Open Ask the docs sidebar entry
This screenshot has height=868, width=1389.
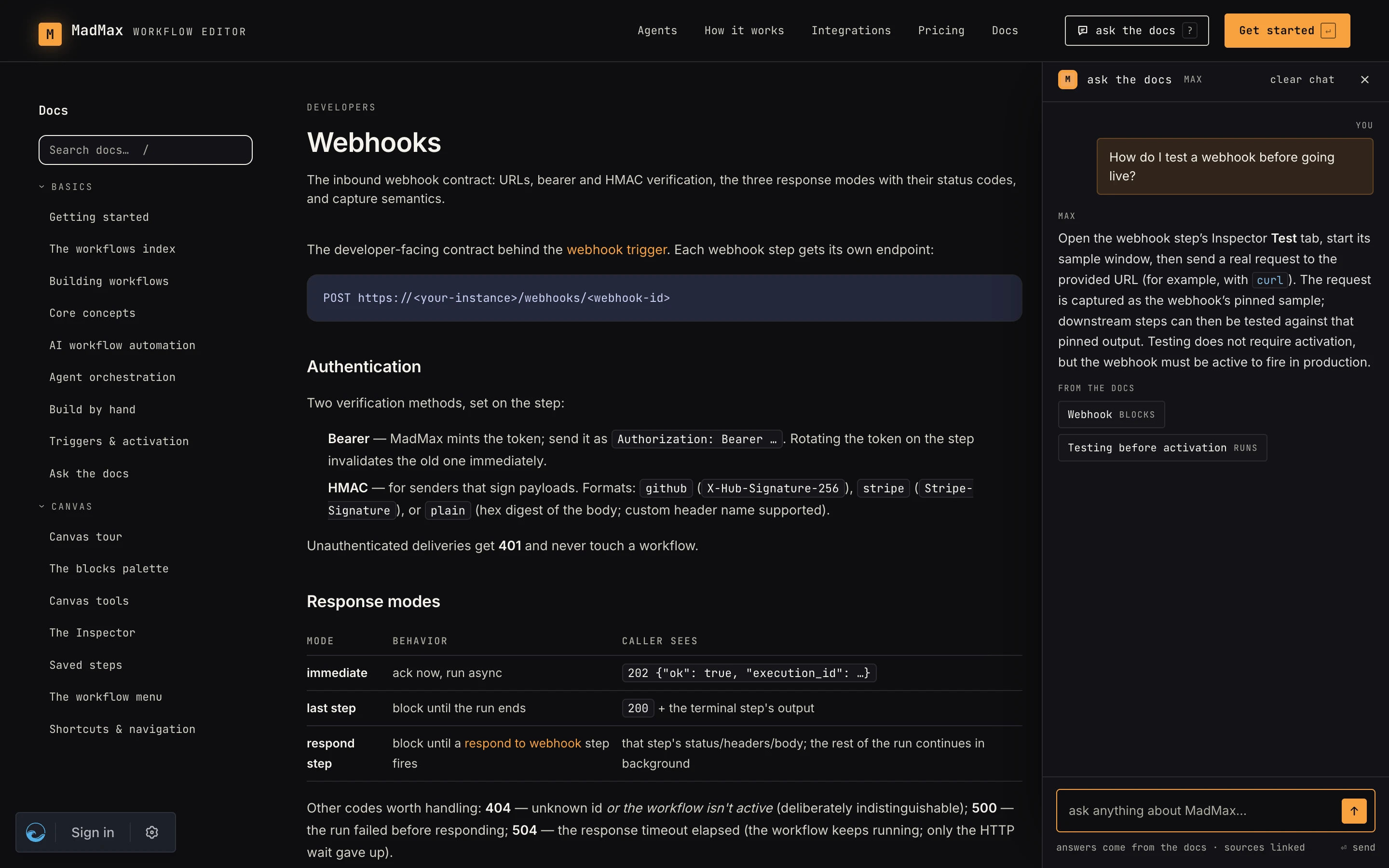[88, 474]
